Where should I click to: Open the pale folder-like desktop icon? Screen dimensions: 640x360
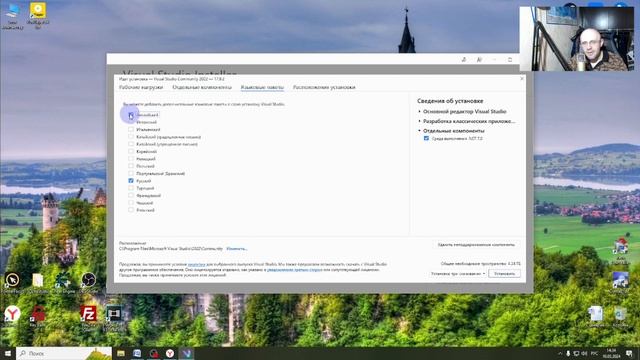(x=38, y=283)
